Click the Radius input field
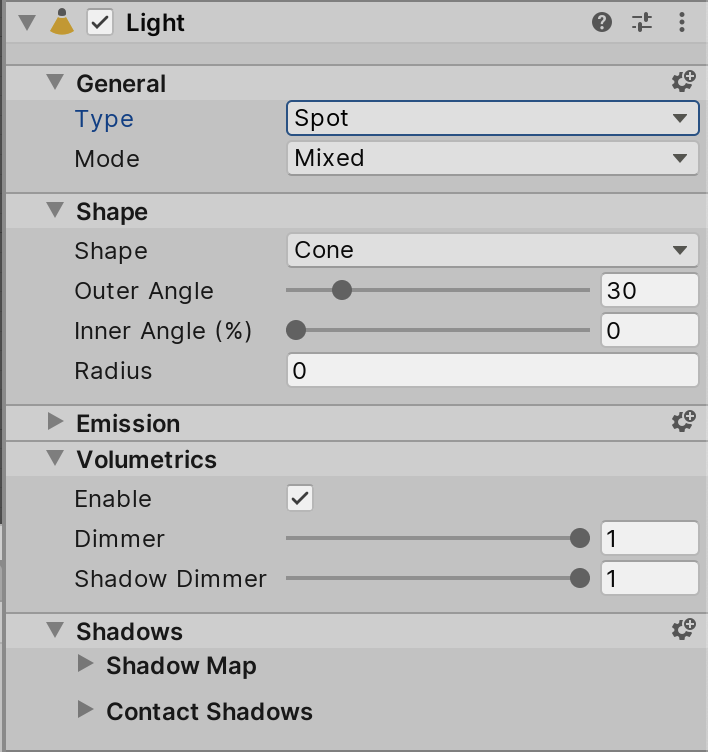This screenshot has height=752, width=708. coord(492,370)
